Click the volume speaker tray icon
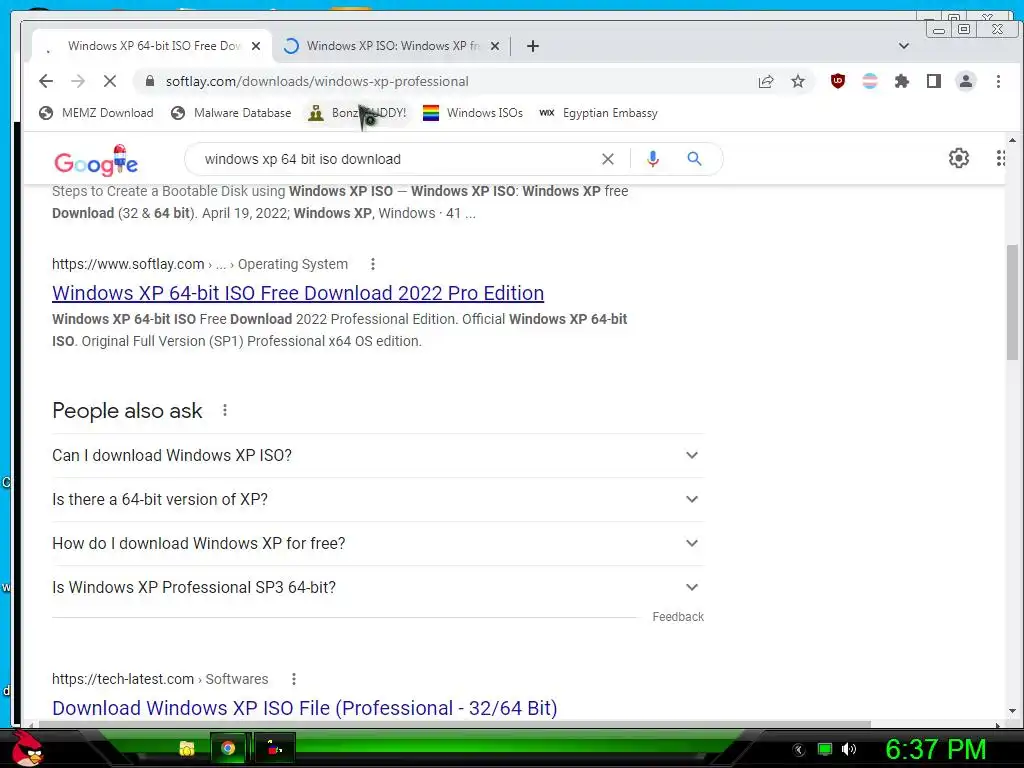 point(849,749)
